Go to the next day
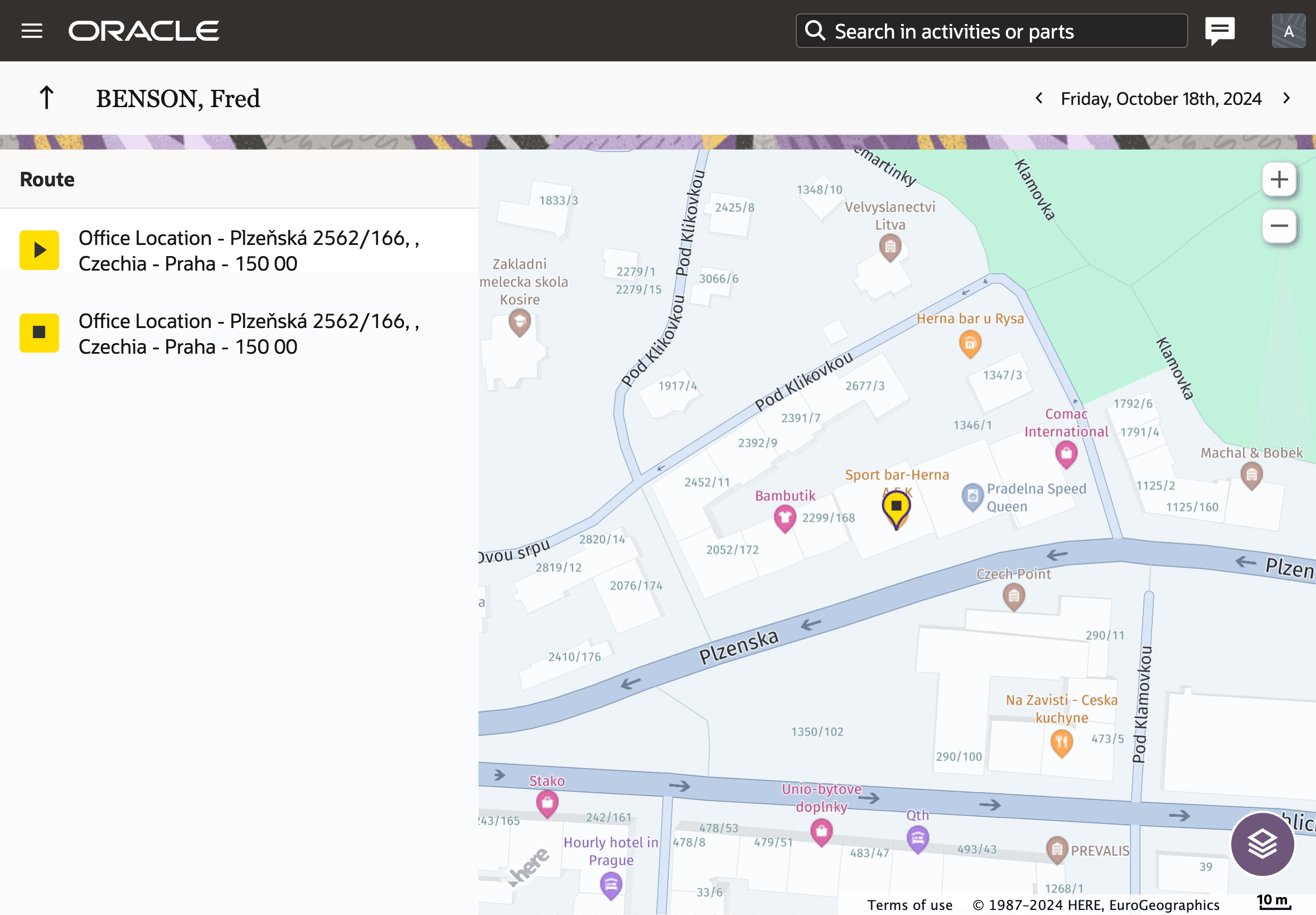The height and width of the screenshot is (915, 1316). point(1286,98)
